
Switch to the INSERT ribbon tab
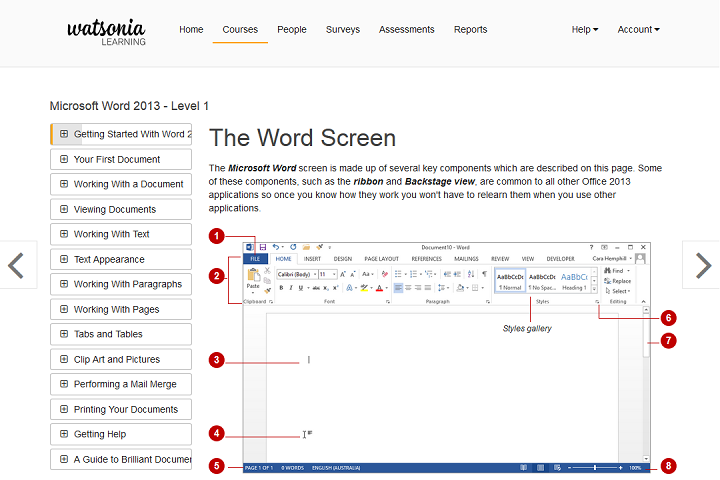click(312, 259)
